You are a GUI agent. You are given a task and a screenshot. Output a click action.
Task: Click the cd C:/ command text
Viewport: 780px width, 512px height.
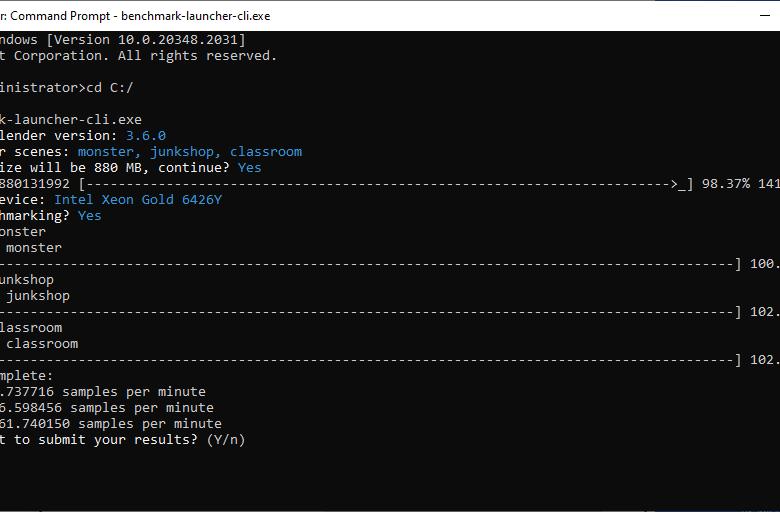[x=110, y=88]
